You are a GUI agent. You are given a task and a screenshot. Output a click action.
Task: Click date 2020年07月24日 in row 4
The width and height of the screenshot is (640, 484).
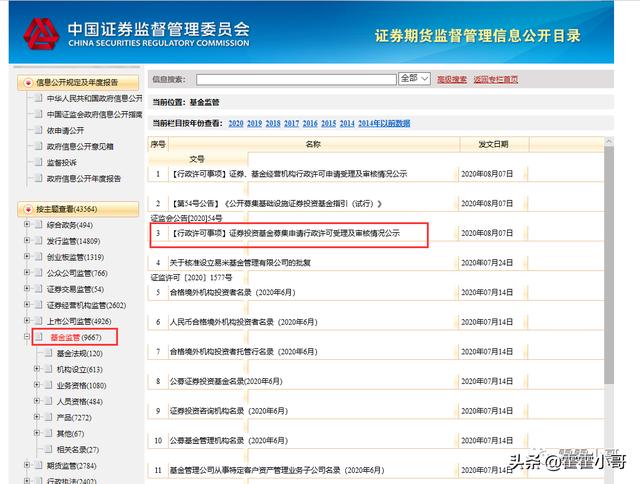tap(487, 263)
